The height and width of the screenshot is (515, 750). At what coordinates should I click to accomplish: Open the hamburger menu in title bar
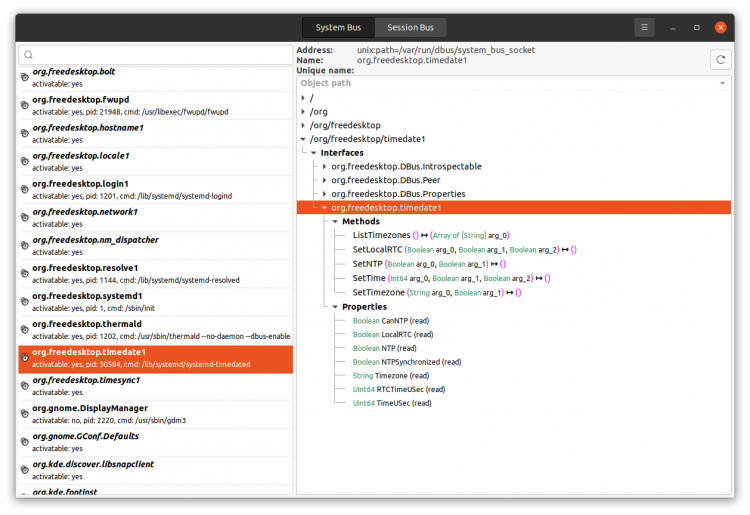(x=645, y=27)
